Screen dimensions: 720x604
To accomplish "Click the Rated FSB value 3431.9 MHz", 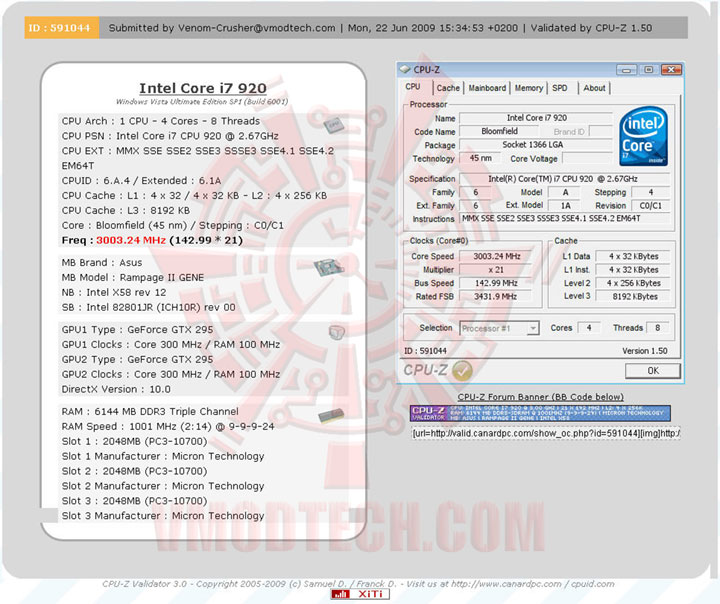I will point(496,296).
